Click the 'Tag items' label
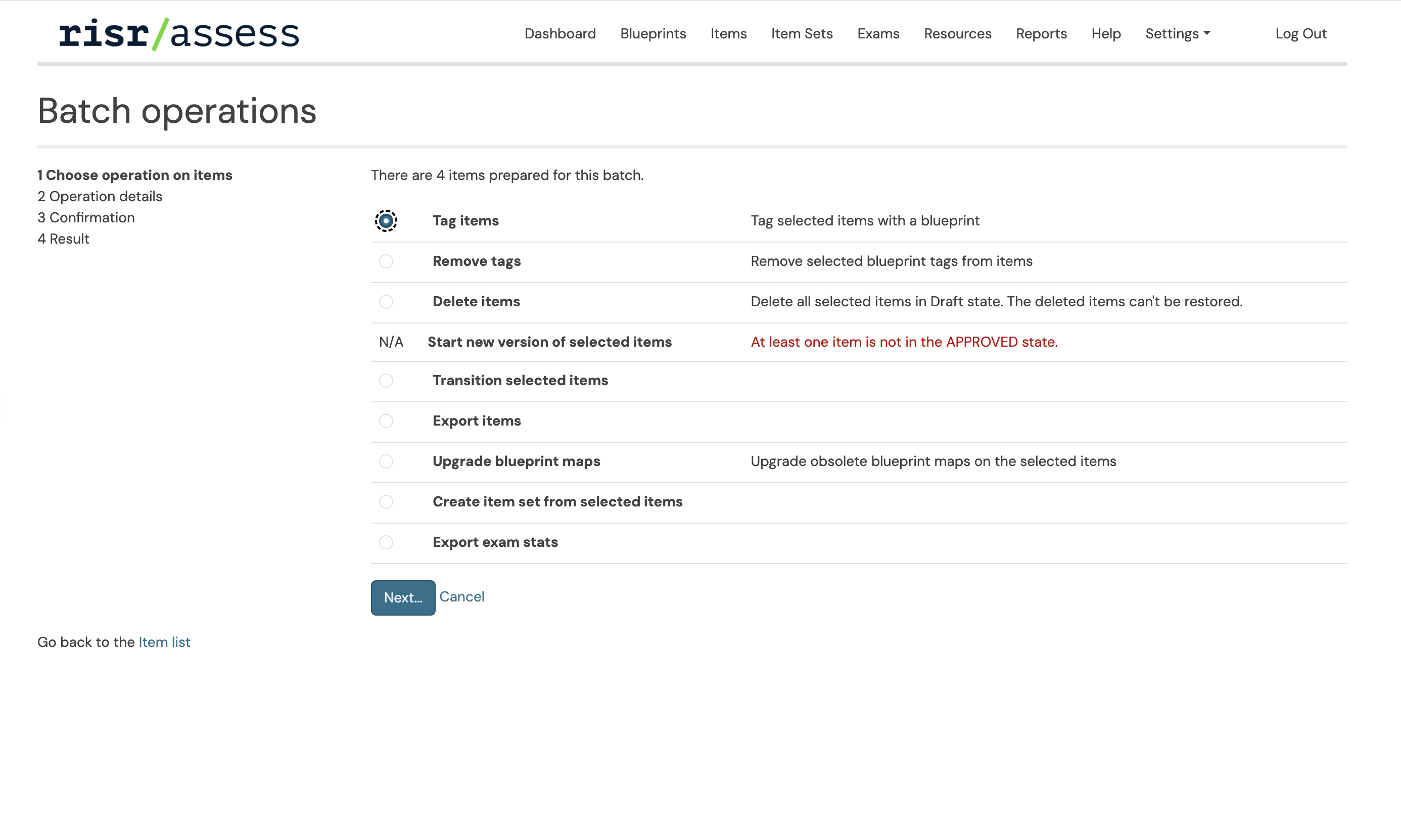The image size is (1401, 840). (x=465, y=221)
